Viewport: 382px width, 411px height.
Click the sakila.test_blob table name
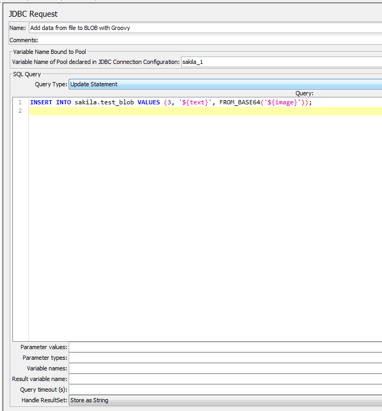104,102
